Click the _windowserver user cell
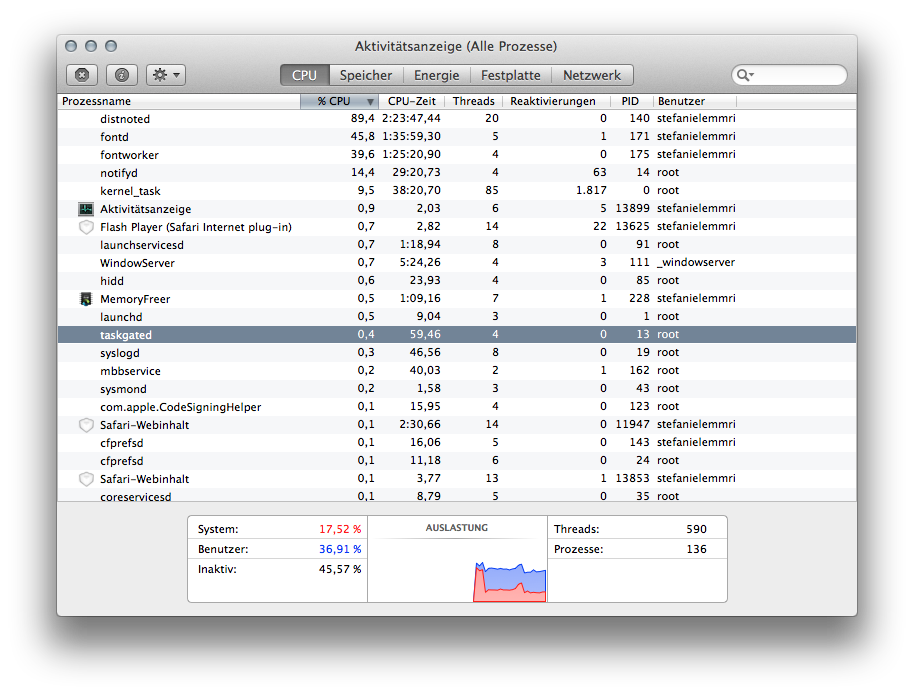Image resolution: width=914 pixels, height=695 pixels. tap(696, 263)
